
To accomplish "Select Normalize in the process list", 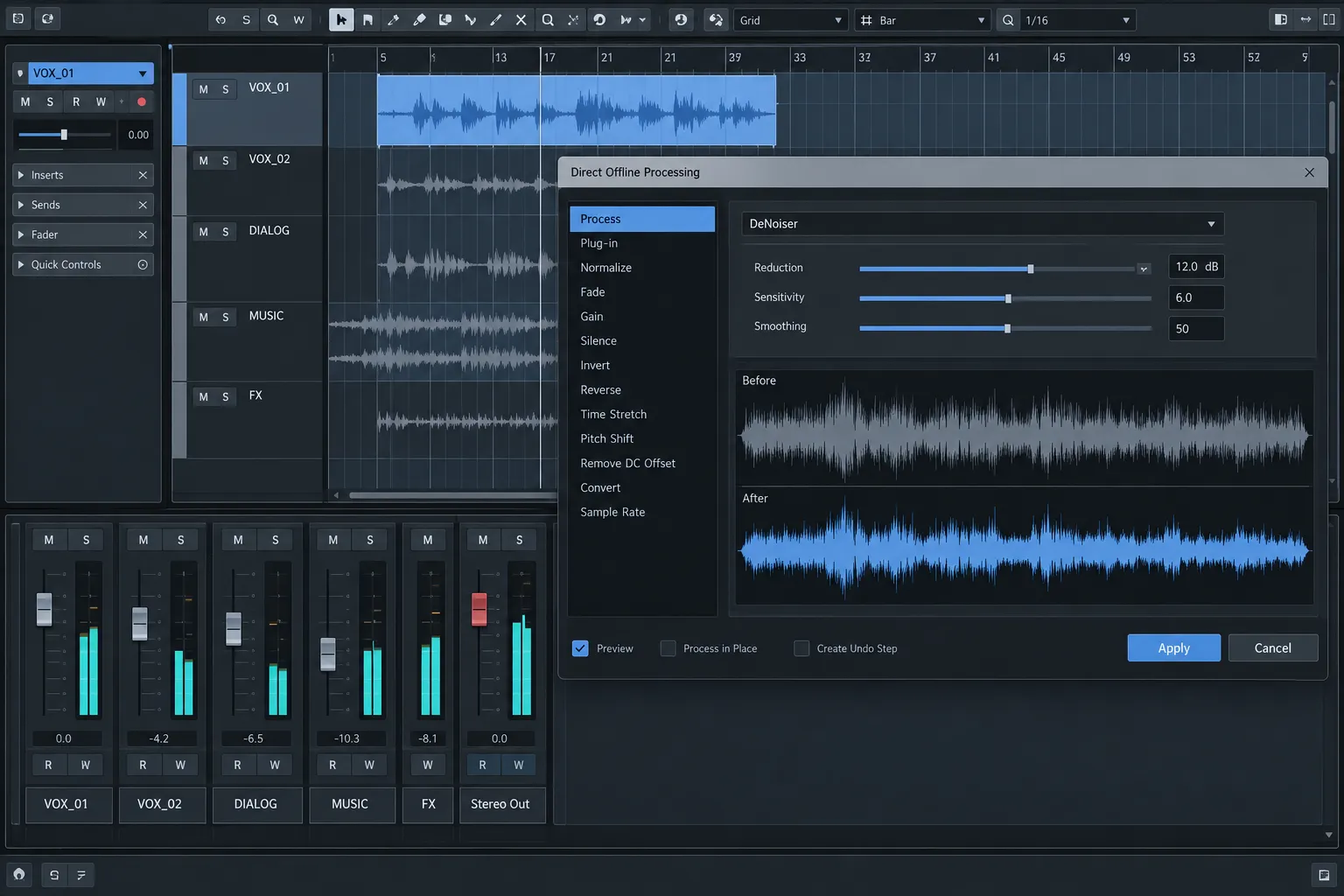I will coord(642,268).
